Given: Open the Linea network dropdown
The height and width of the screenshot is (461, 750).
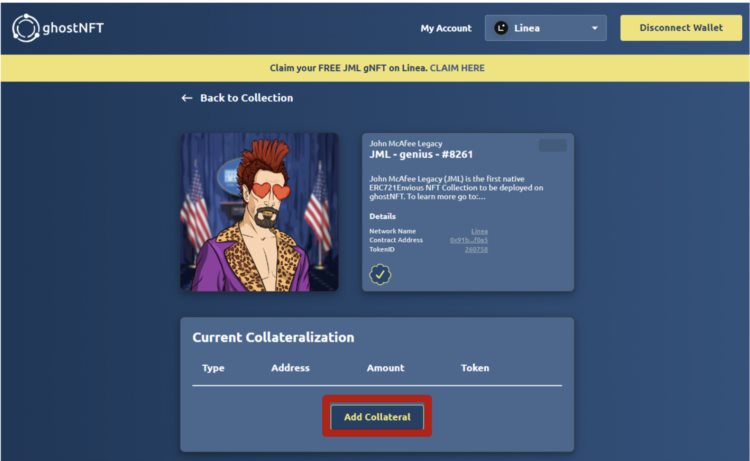Looking at the screenshot, I should point(546,28).
